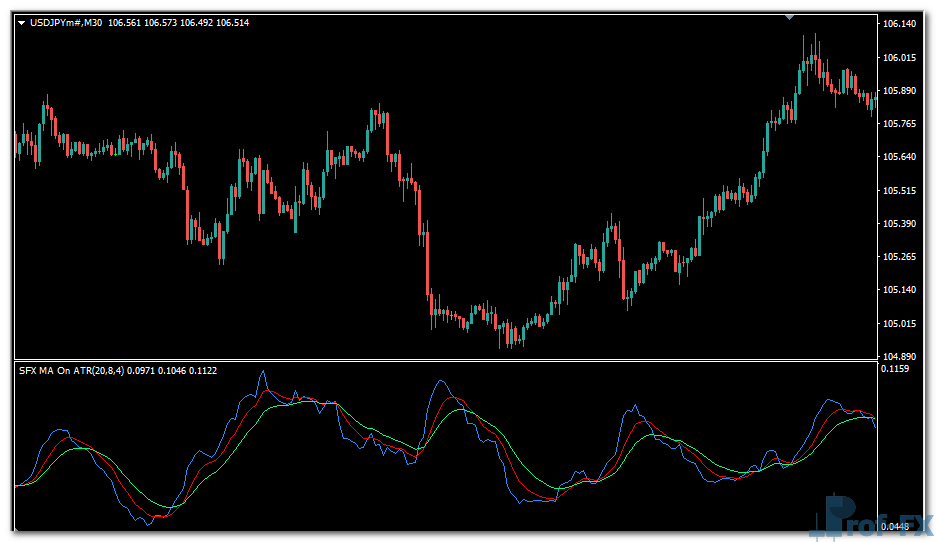Click the 106.140 price scale label
The width and height of the screenshot is (936, 542).
901,24
